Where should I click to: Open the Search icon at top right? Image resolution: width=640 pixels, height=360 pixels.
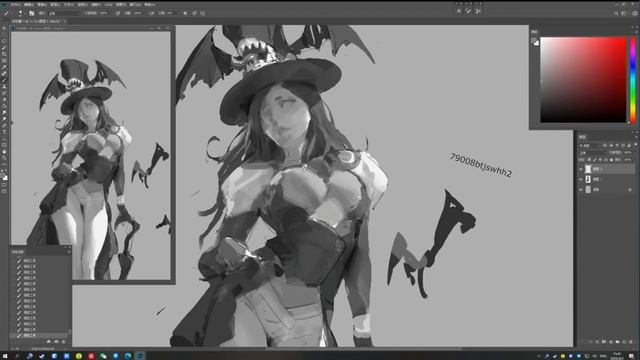(x=616, y=13)
